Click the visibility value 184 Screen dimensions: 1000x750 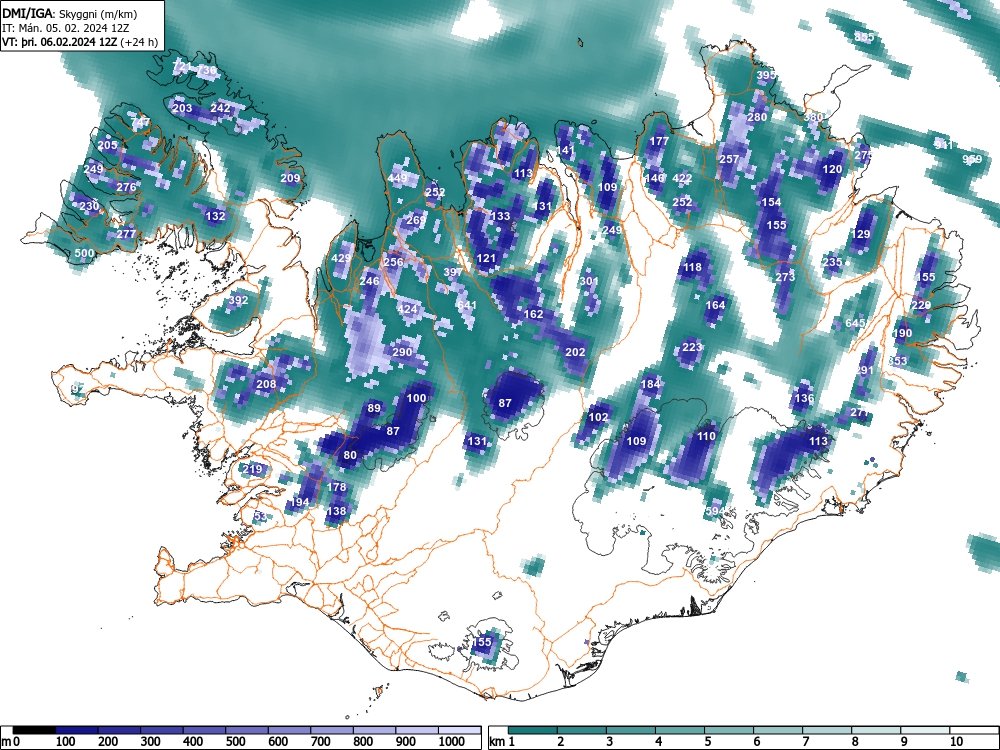tap(651, 384)
